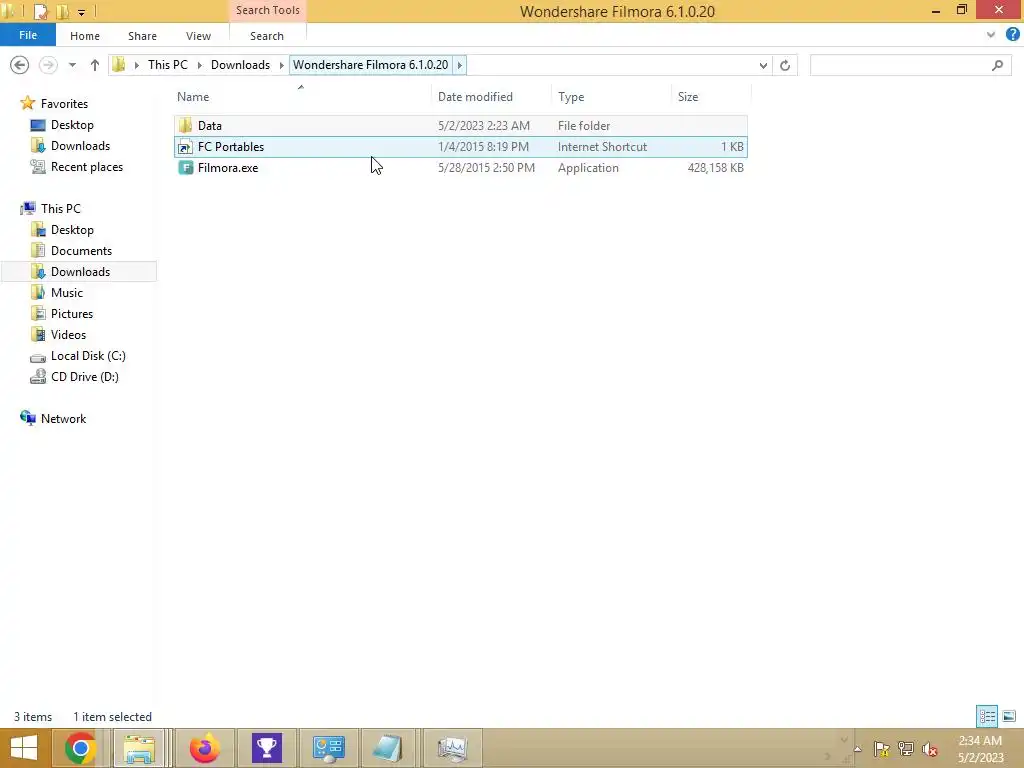Click the Search Tools contextual tab

click(x=268, y=10)
